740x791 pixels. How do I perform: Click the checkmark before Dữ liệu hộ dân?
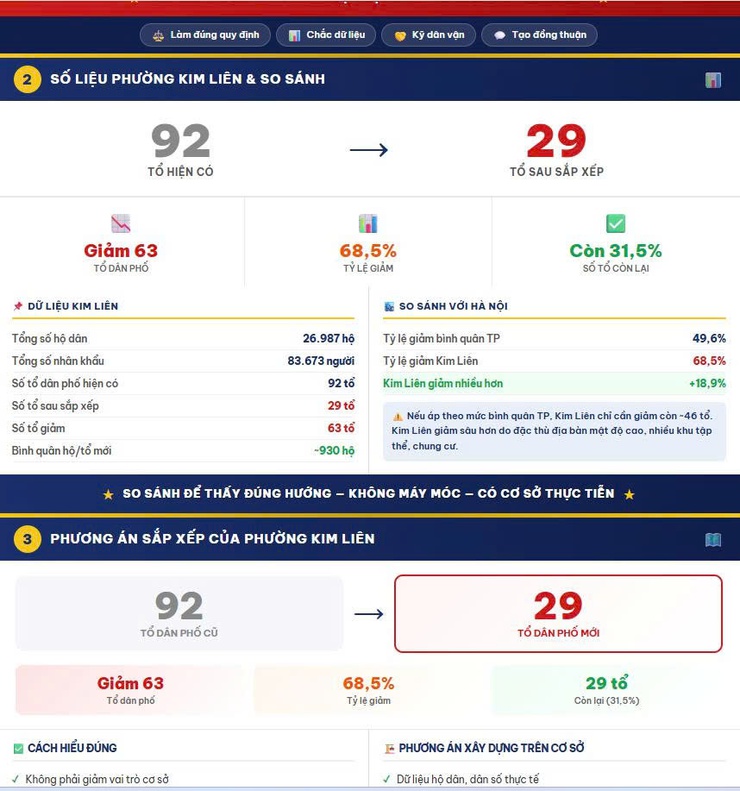click(386, 779)
